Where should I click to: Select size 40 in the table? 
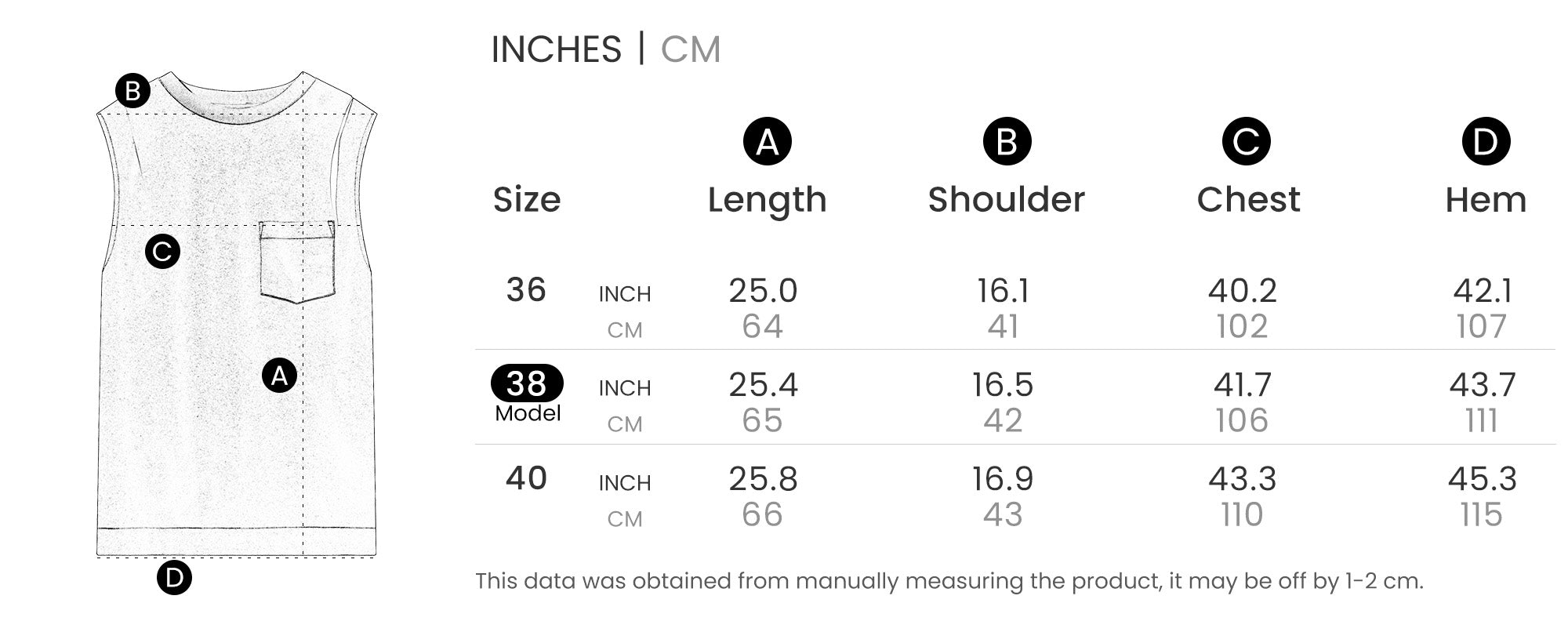(x=526, y=478)
